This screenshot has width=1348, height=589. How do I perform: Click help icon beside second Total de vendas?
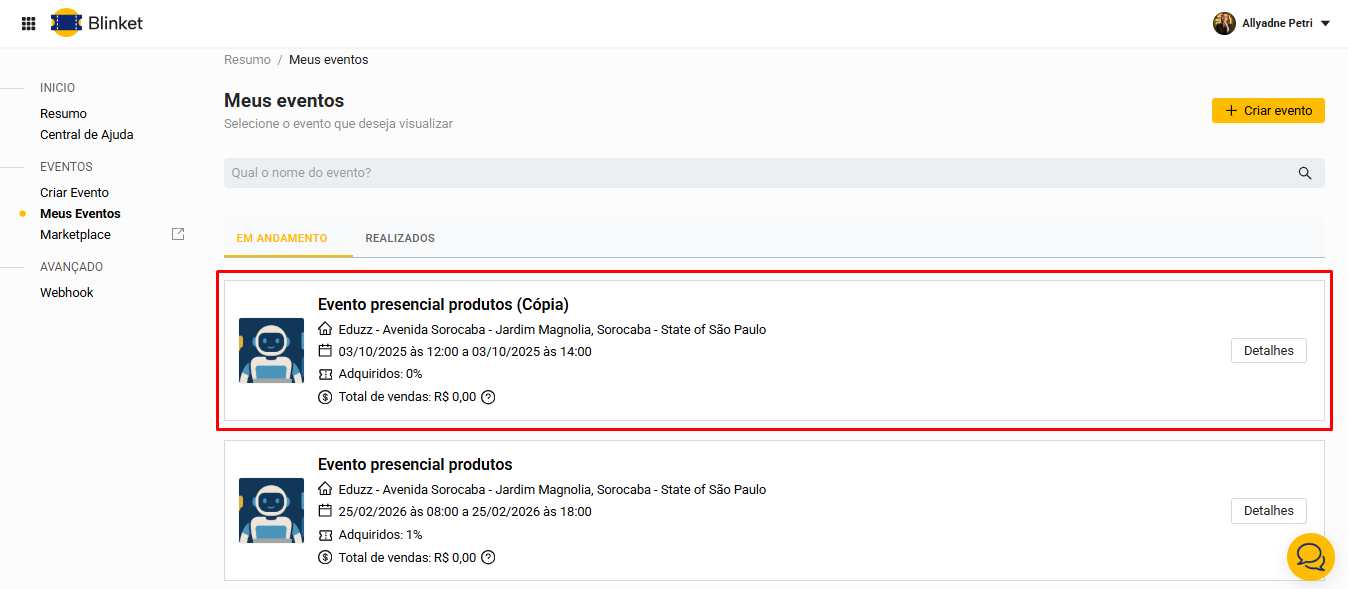488,557
